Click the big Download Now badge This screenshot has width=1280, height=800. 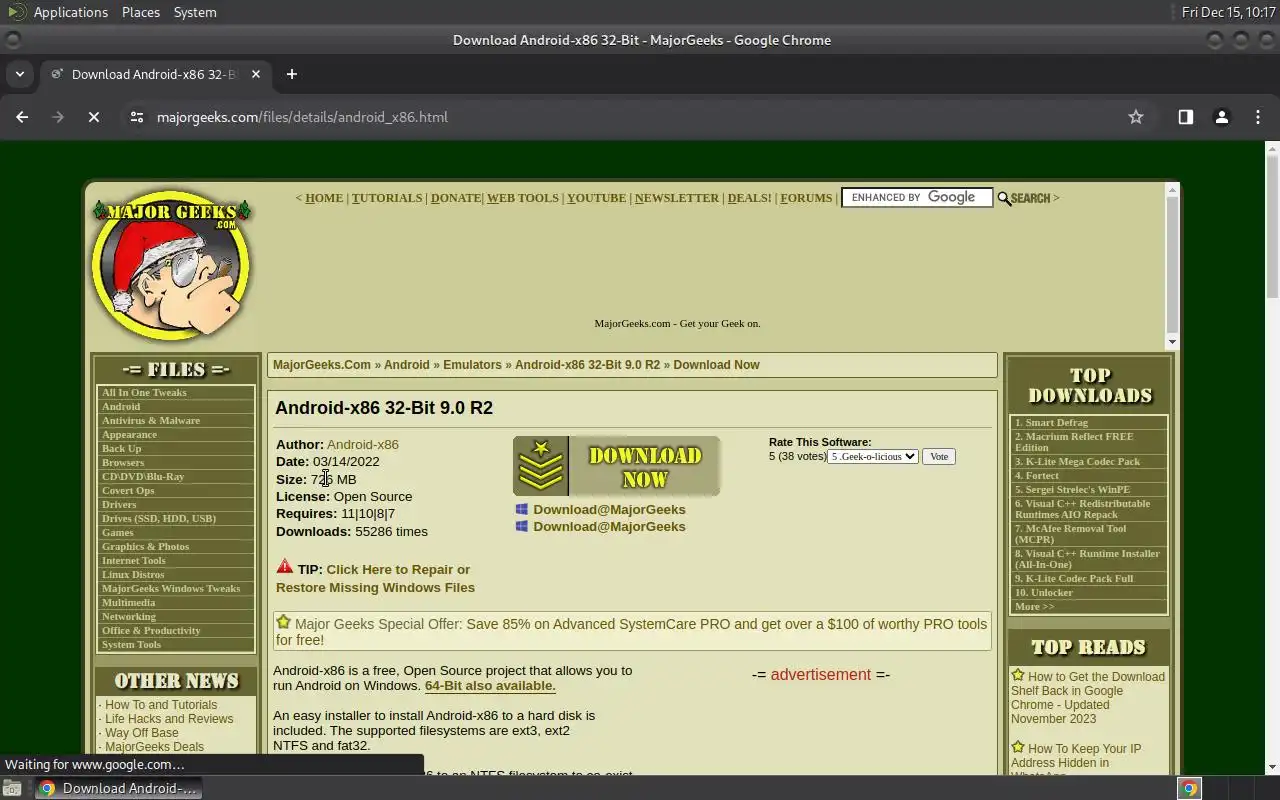(616, 466)
